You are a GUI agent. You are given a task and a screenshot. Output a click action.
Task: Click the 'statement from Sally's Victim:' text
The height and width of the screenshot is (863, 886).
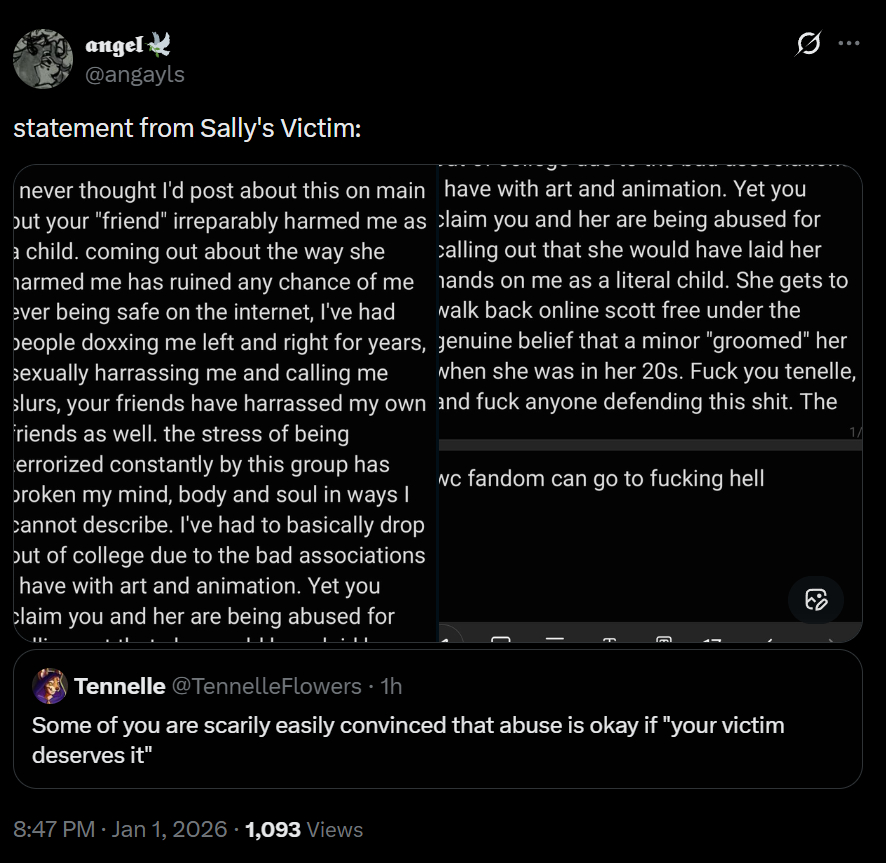coord(187,128)
